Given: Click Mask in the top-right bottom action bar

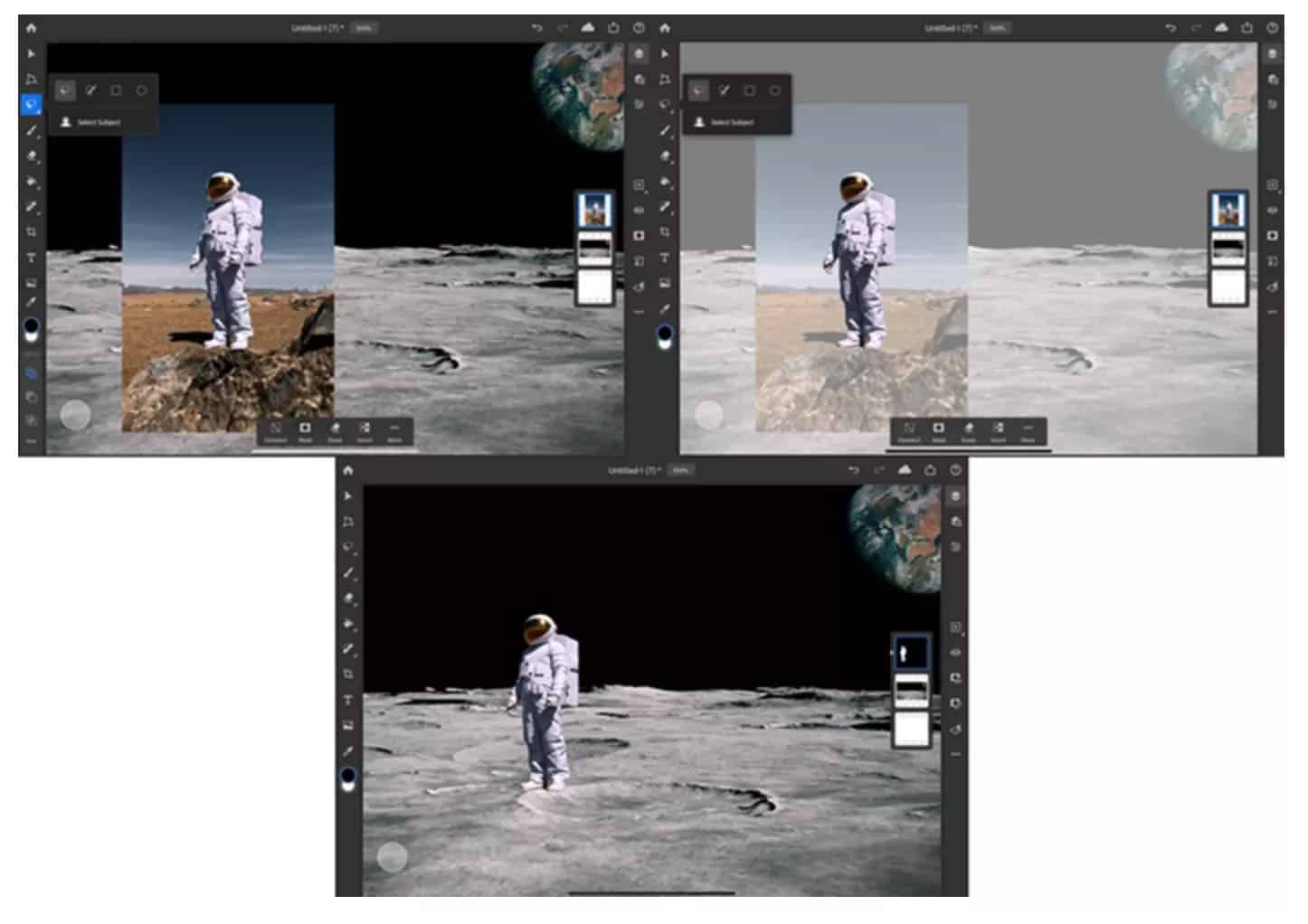Looking at the screenshot, I should tap(939, 431).
